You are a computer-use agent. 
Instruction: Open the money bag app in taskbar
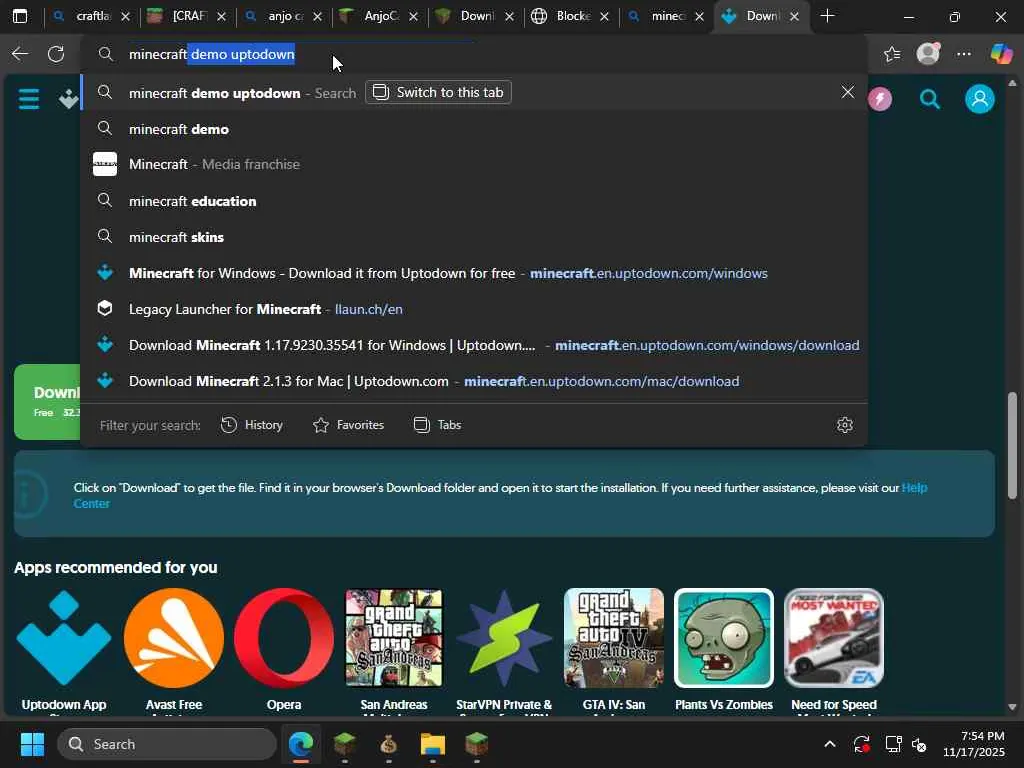click(389, 744)
